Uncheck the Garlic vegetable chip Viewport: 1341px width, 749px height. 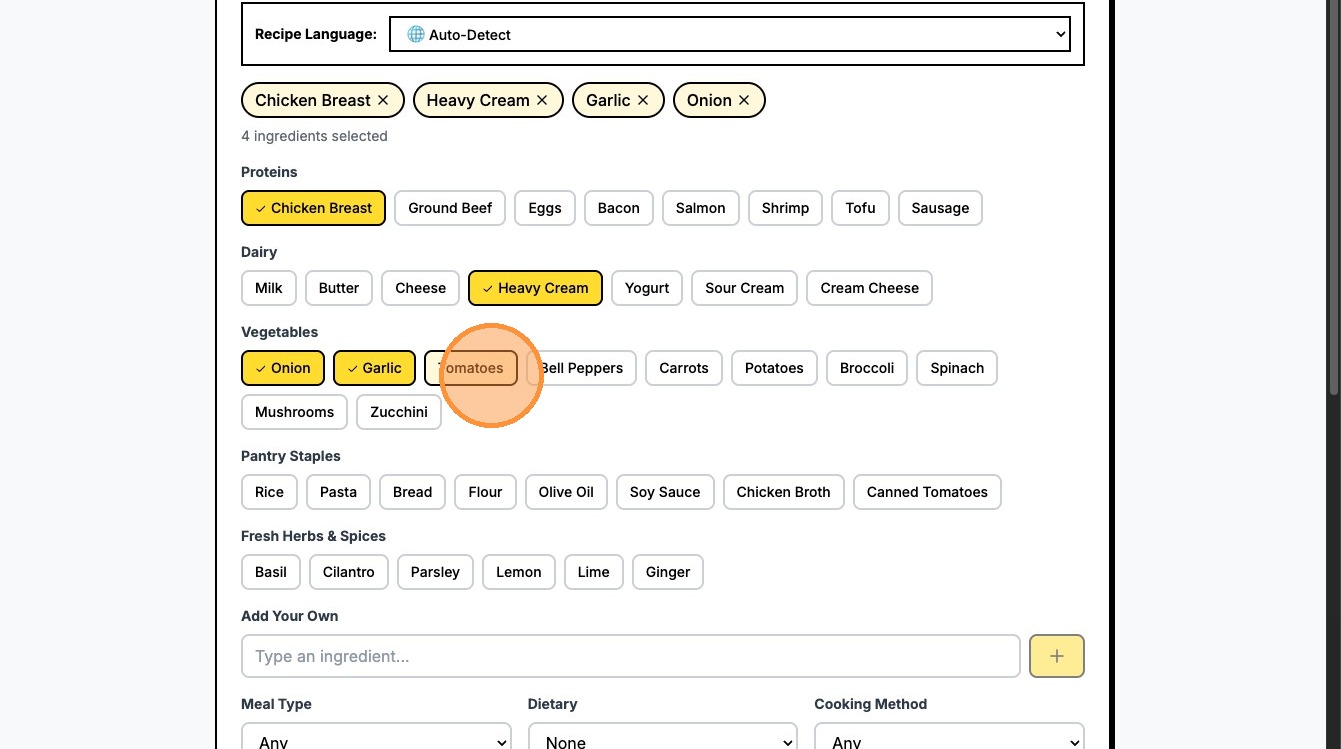[x=374, y=368]
